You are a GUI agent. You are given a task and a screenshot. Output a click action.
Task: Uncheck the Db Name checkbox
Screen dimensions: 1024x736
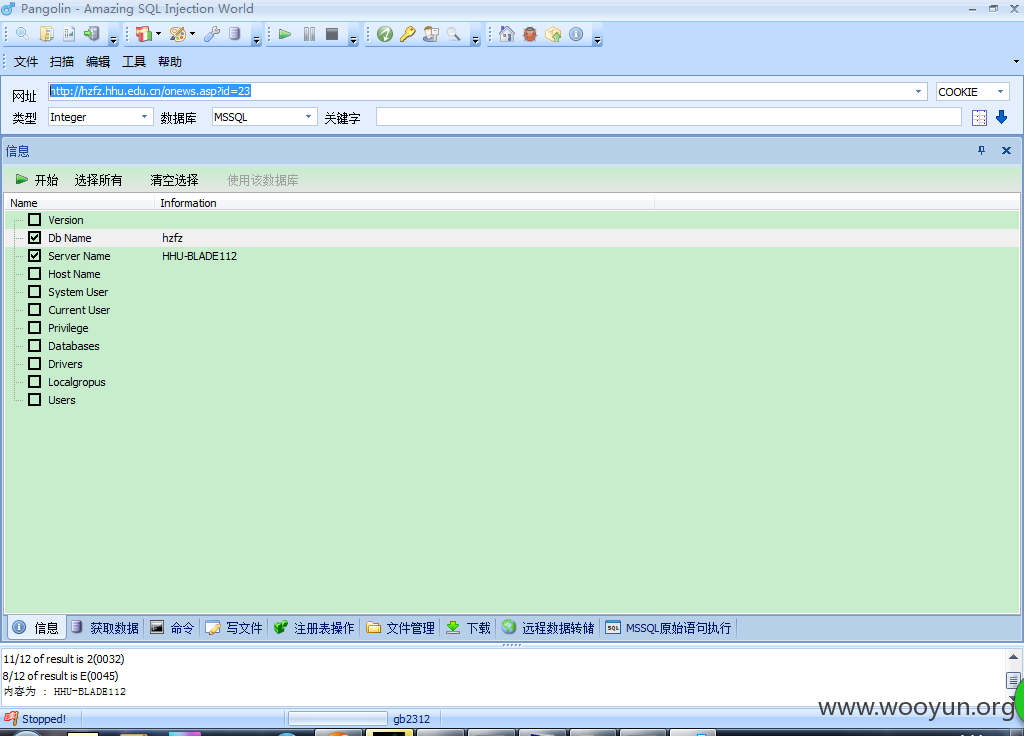pyautogui.click(x=35, y=238)
